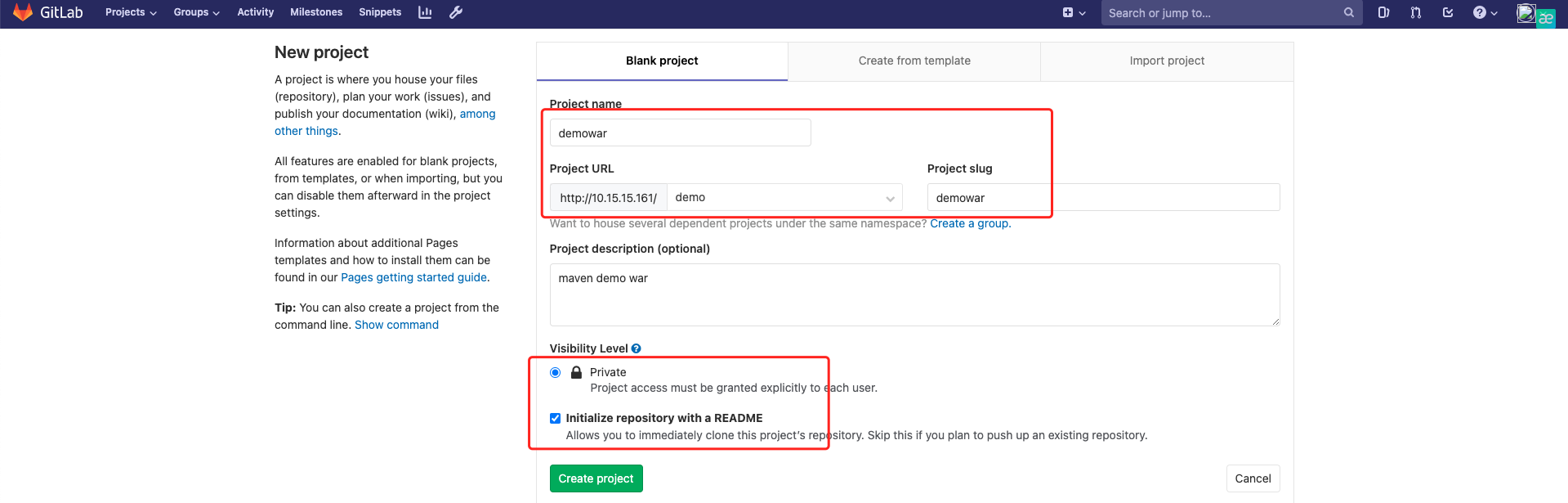Screen dimensions: 1568x503
Task: Click the Visibility Level help icon
Action: (637, 348)
